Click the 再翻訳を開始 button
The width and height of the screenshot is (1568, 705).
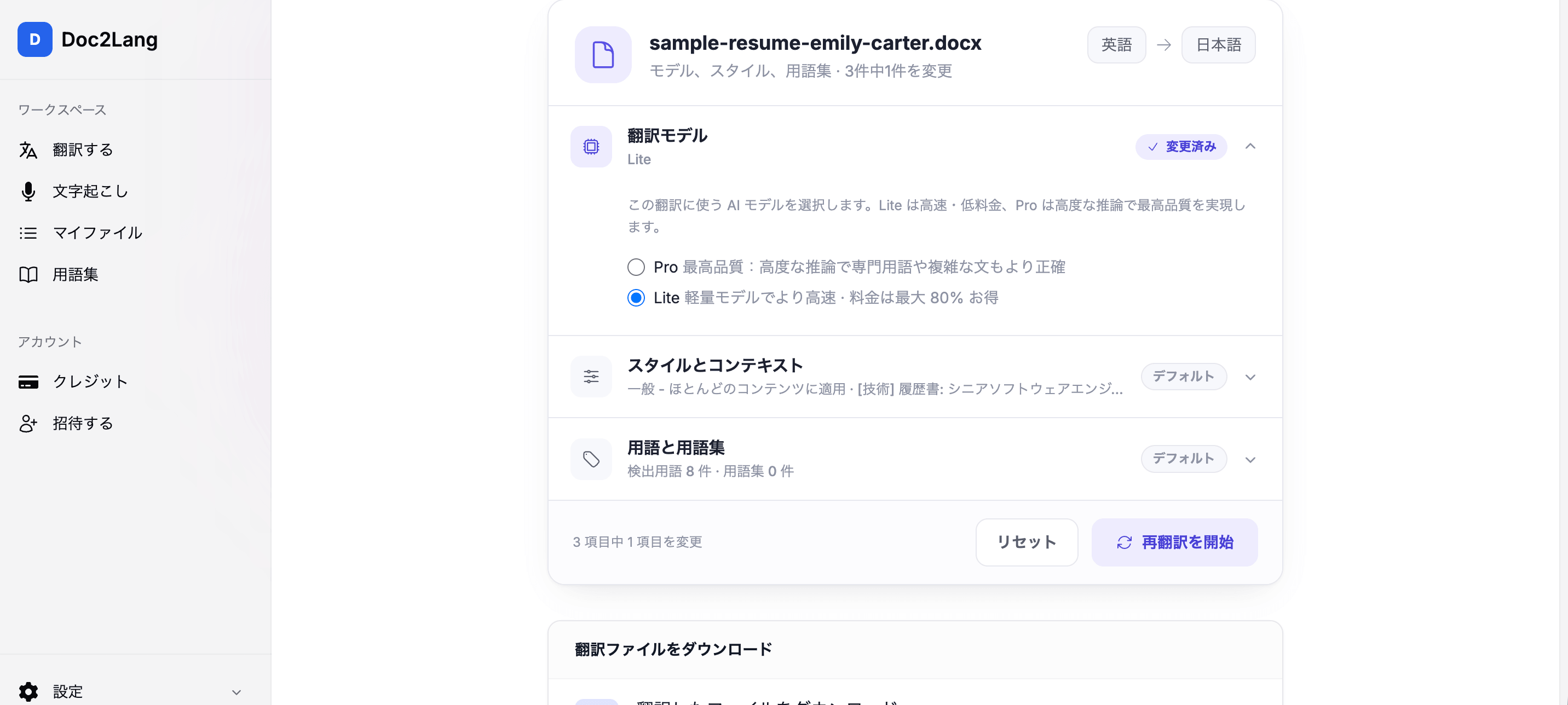(x=1174, y=542)
